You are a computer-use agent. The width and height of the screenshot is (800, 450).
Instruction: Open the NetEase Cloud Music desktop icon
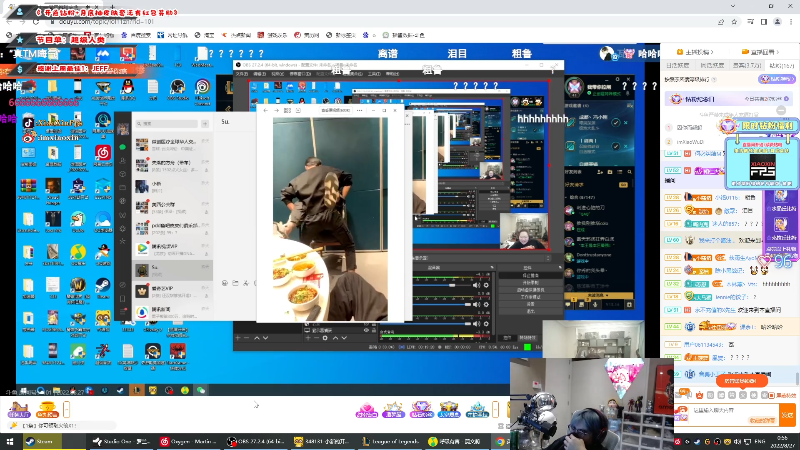tap(103, 155)
